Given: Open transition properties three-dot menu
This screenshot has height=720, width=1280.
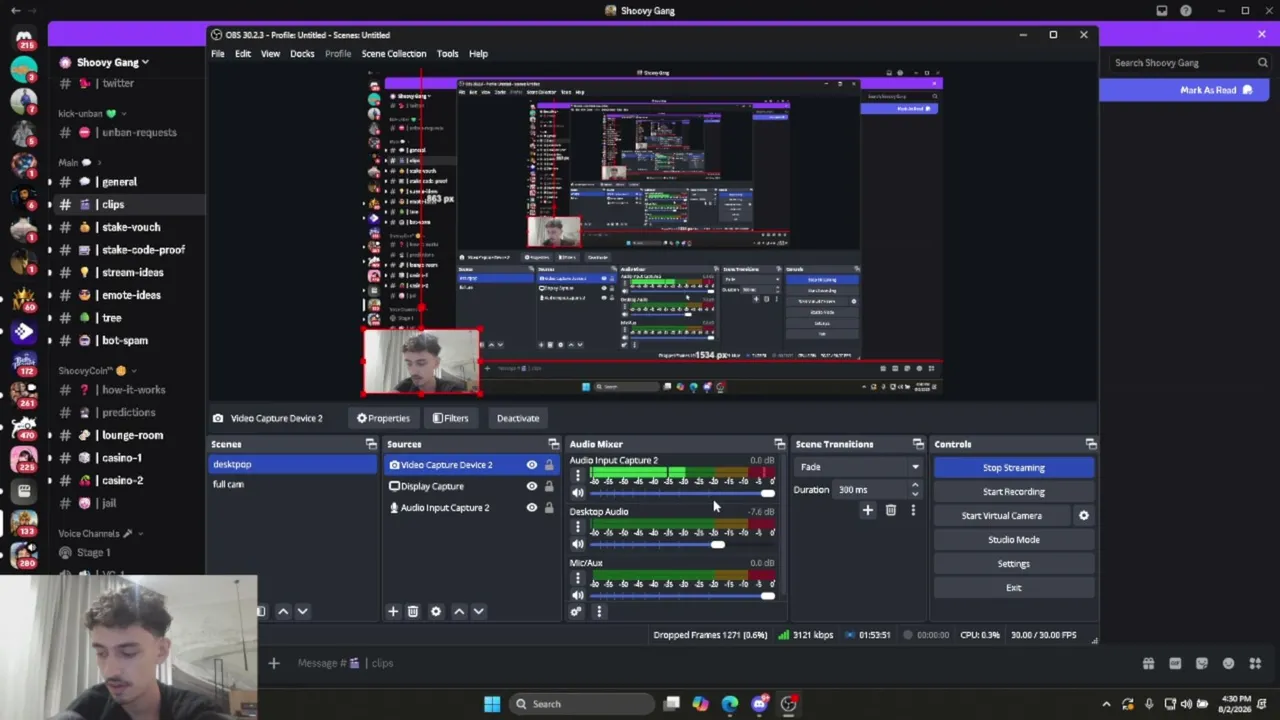Looking at the screenshot, I should [x=913, y=510].
